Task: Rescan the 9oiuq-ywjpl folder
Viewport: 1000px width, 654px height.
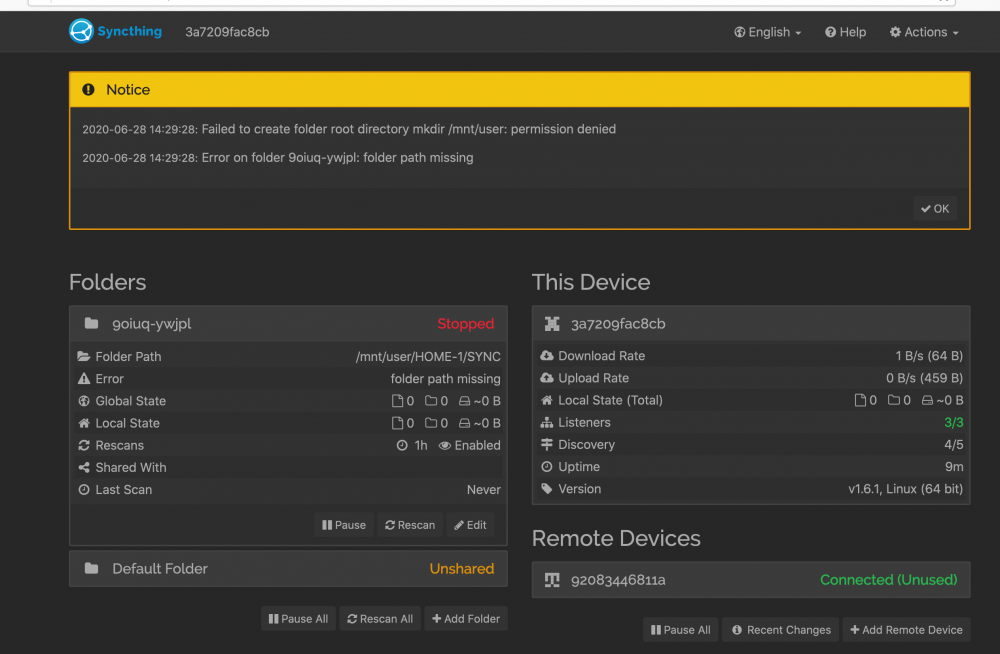Action: pyautogui.click(x=410, y=525)
